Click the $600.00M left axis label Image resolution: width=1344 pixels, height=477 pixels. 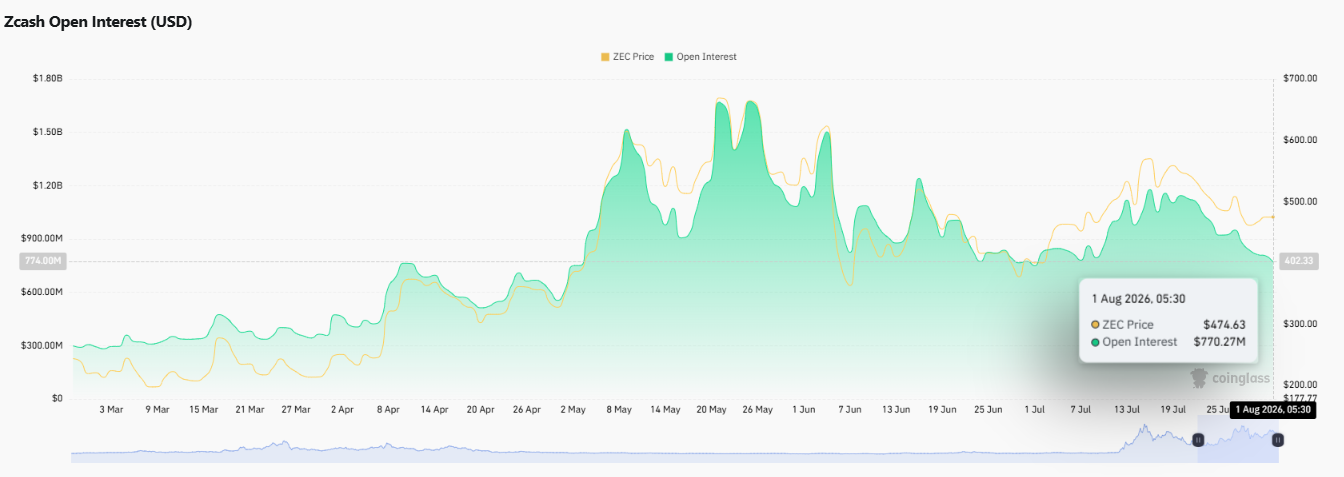point(43,292)
